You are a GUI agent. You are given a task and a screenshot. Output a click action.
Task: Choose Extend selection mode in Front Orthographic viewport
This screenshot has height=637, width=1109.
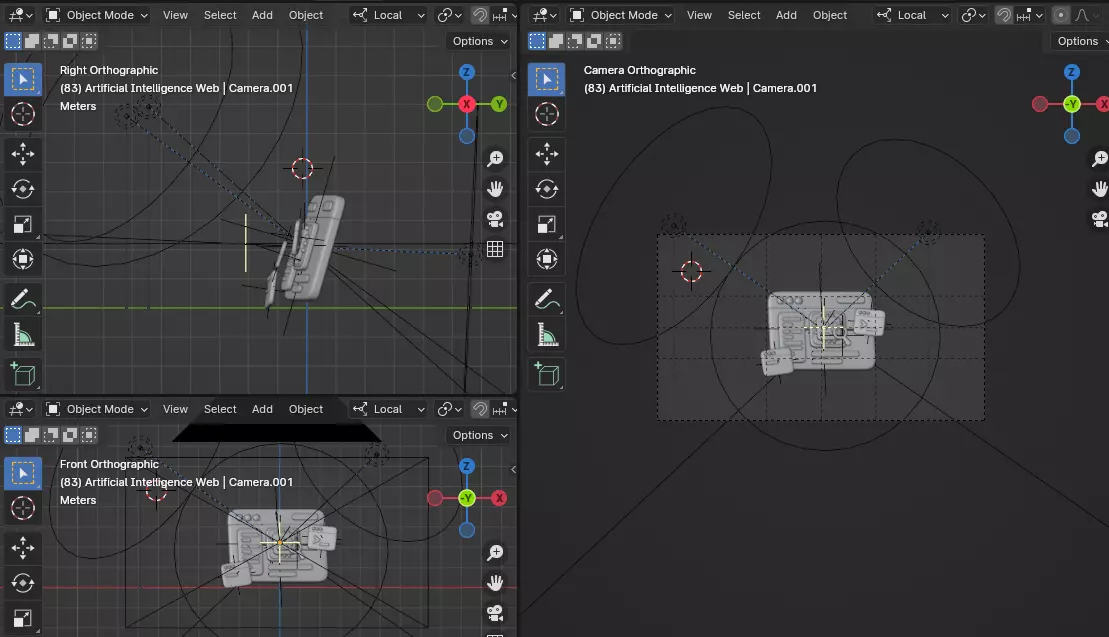[x=32, y=435]
